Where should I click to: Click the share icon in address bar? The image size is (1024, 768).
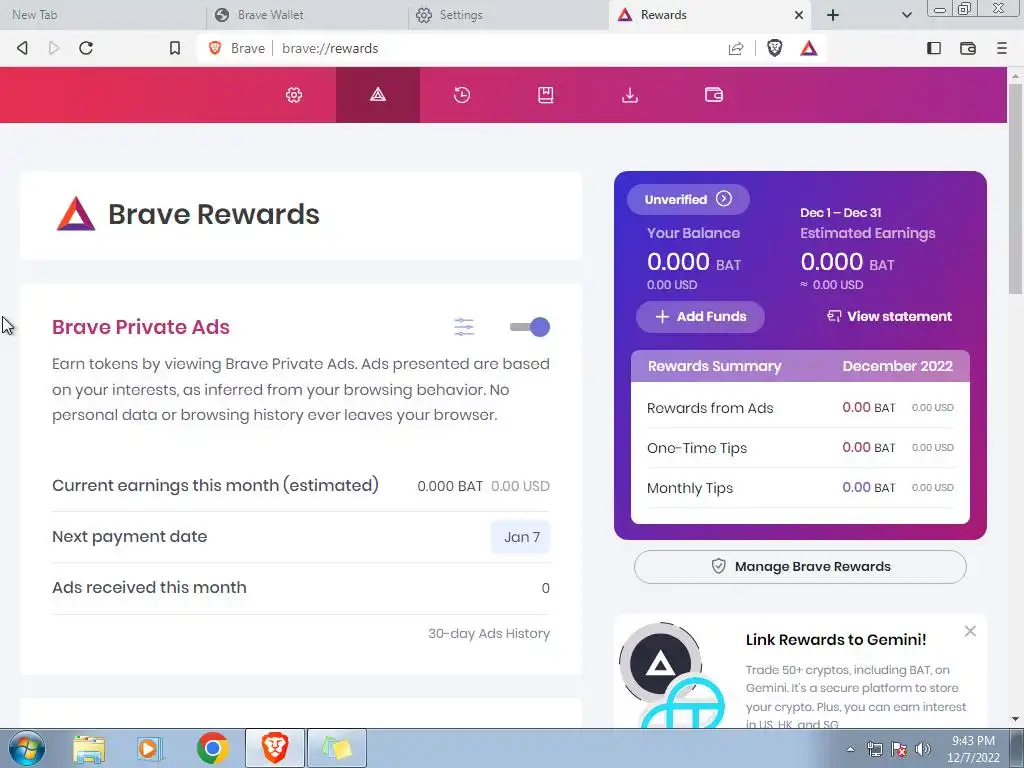pos(736,48)
